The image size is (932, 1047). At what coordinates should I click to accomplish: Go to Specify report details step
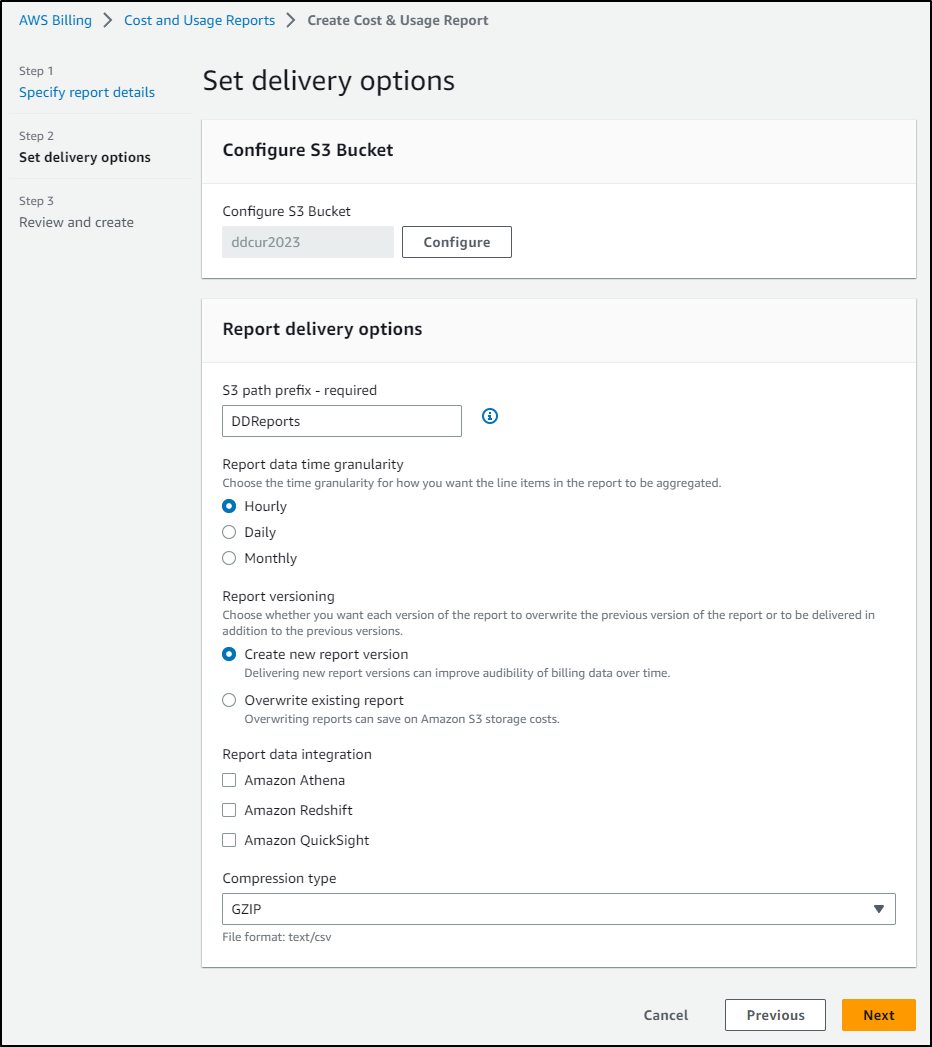pyautogui.click(x=87, y=92)
